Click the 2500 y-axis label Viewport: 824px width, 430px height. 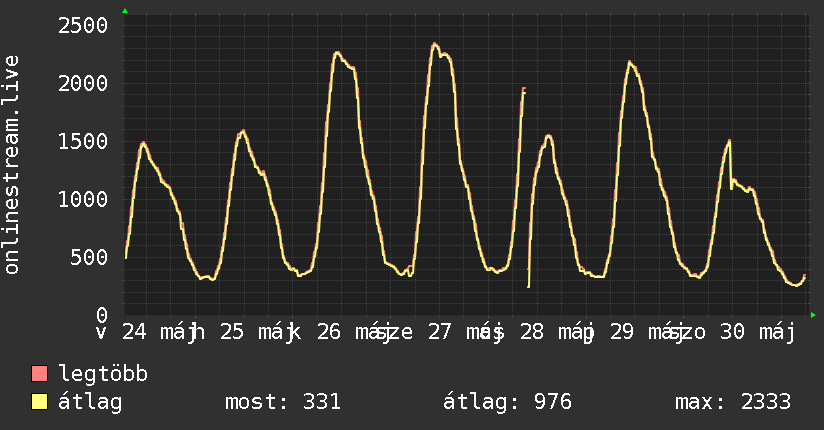point(83,25)
